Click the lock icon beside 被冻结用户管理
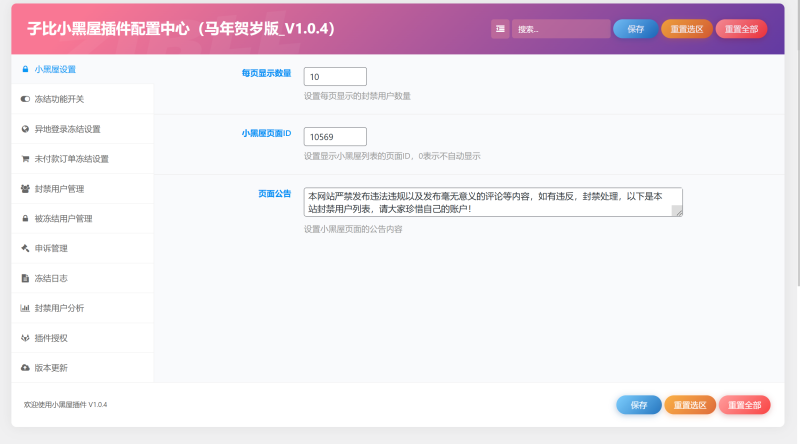Image resolution: width=800 pixels, height=444 pixels. coord(25,218)
